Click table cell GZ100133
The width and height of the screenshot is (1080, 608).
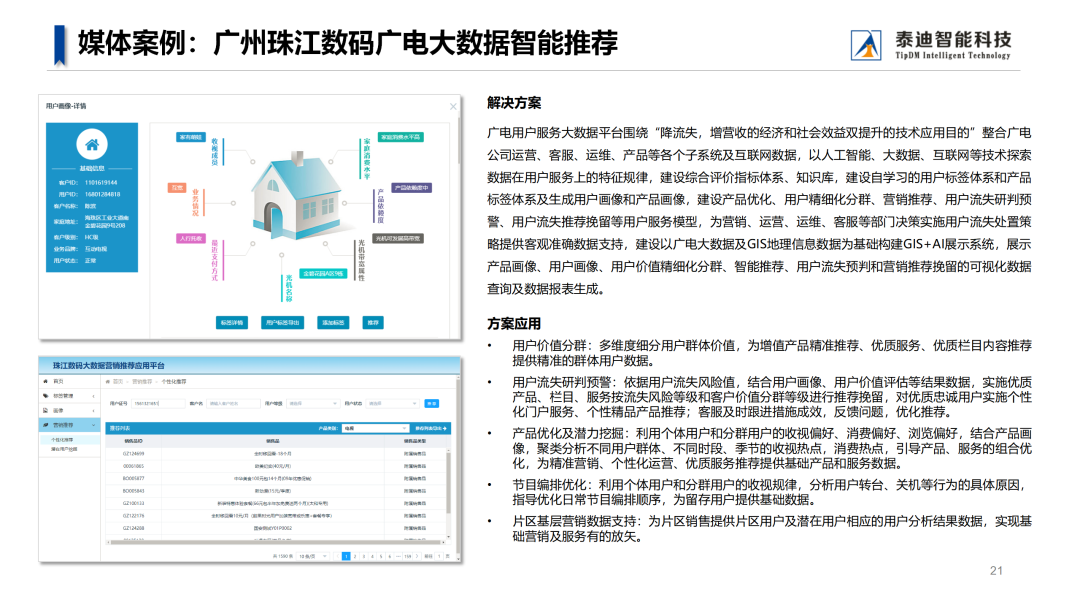(x=134, y=503)
